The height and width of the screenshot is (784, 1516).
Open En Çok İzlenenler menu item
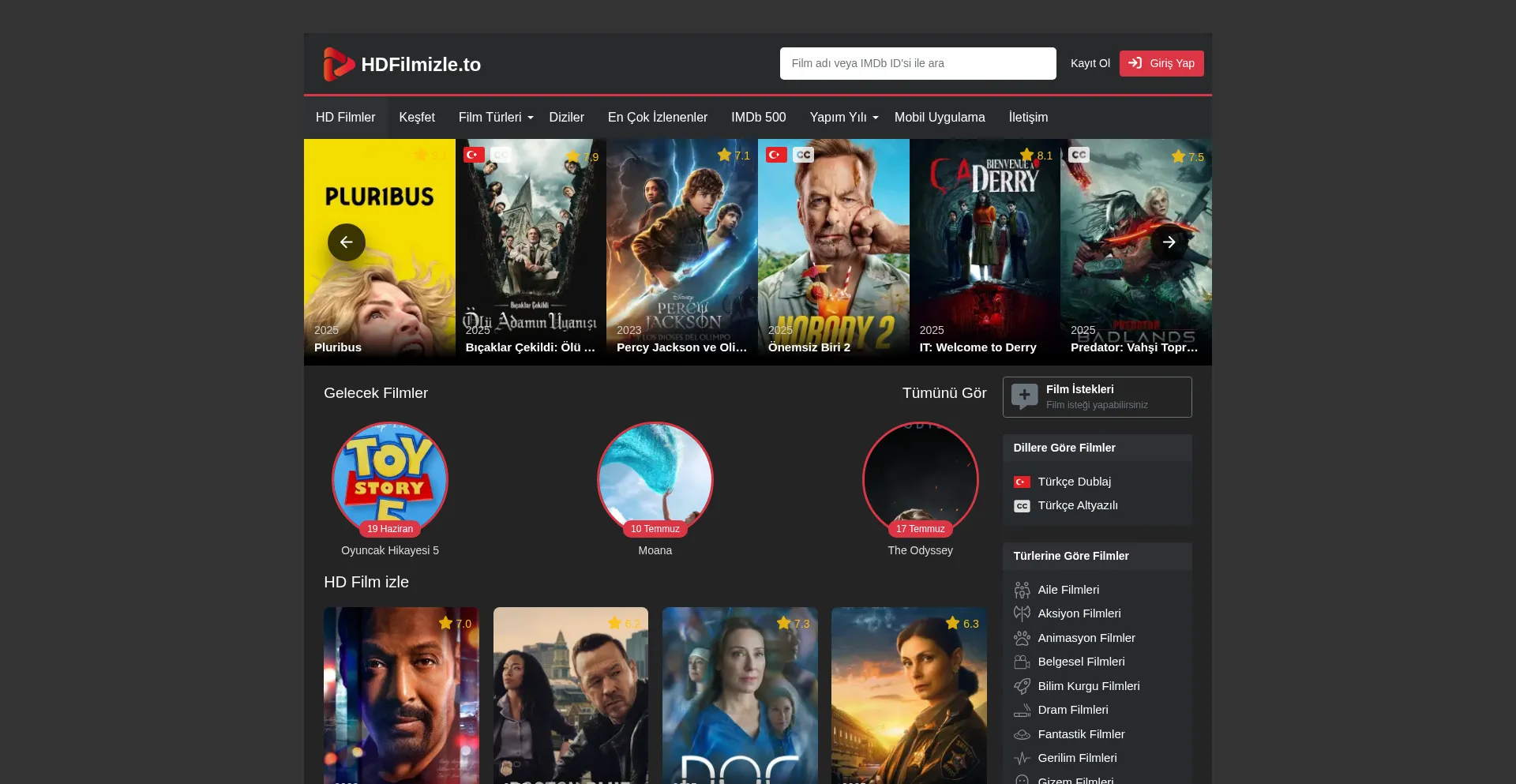[658, 118]
